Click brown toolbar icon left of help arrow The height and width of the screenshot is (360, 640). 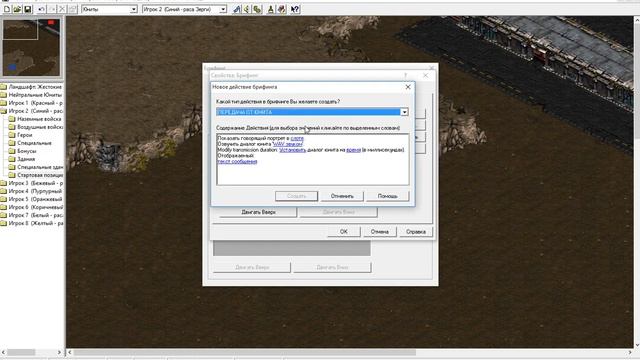tap(282, 9)
